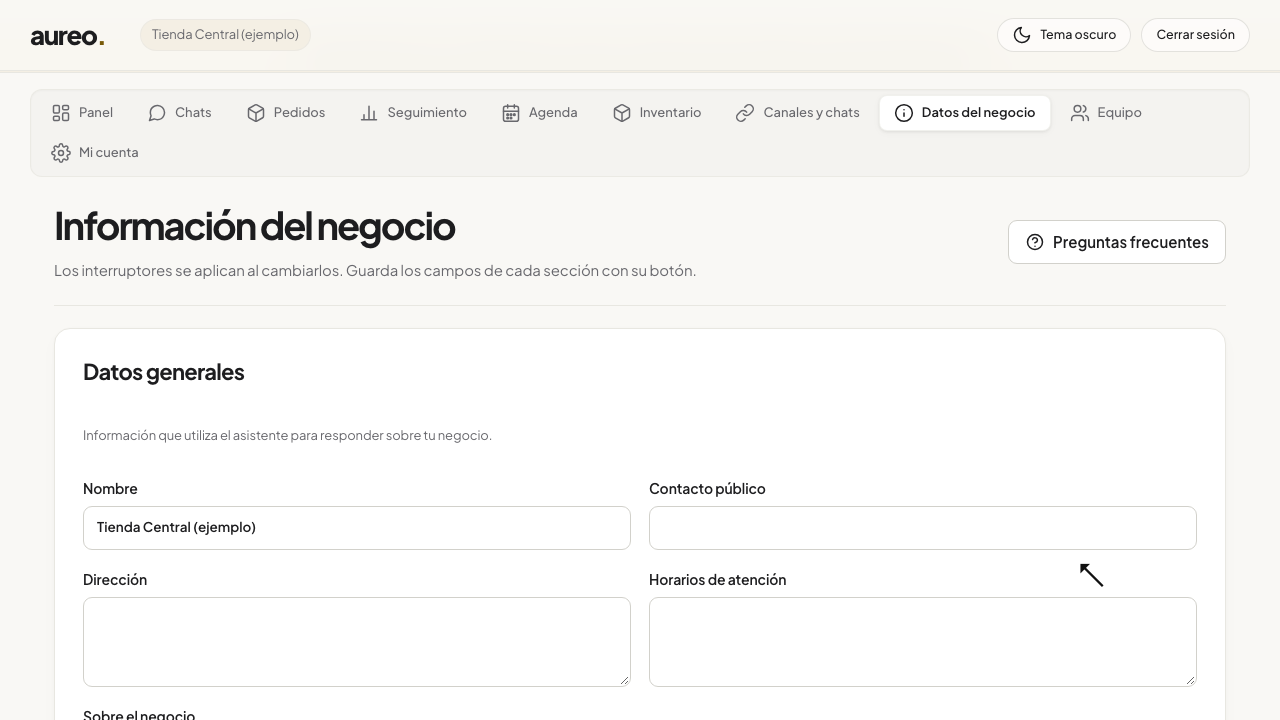The image size is (1280, 720).
Task: Click the Contacto público input field
Action: pyautogui.click(x=923, y=528)
